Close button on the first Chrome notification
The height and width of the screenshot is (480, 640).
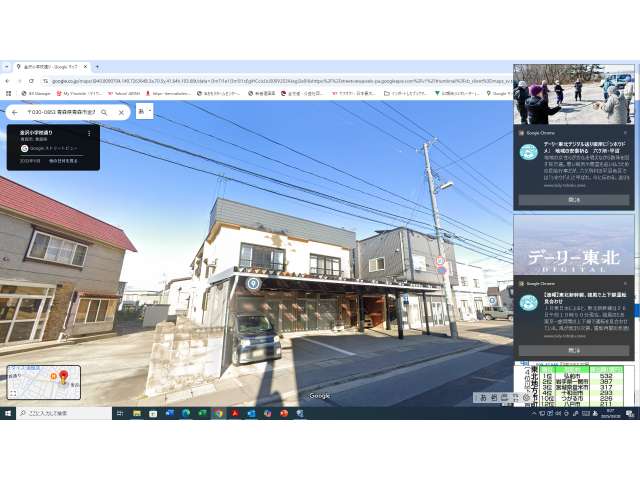574,200
